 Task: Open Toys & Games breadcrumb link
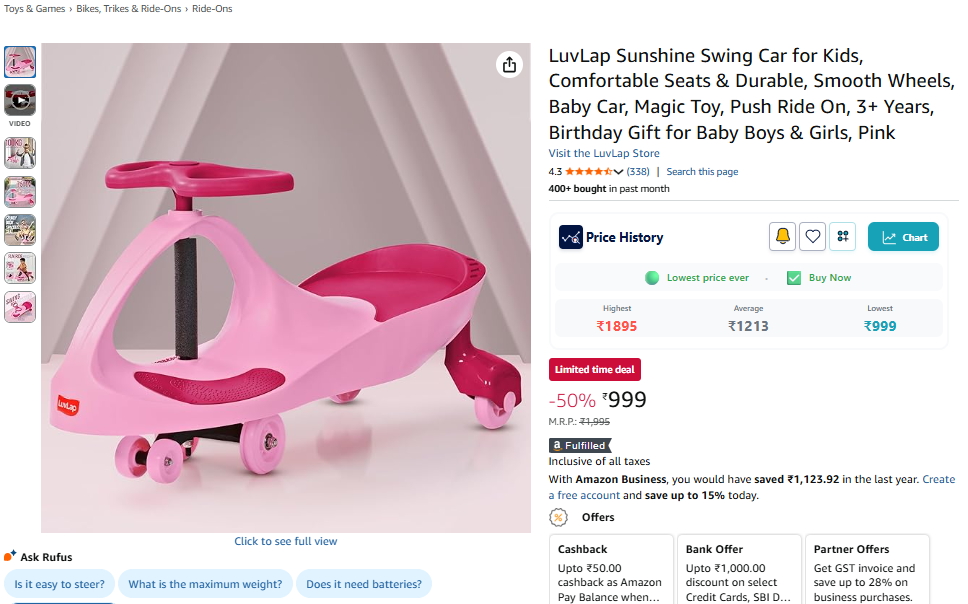click(35, 9)
